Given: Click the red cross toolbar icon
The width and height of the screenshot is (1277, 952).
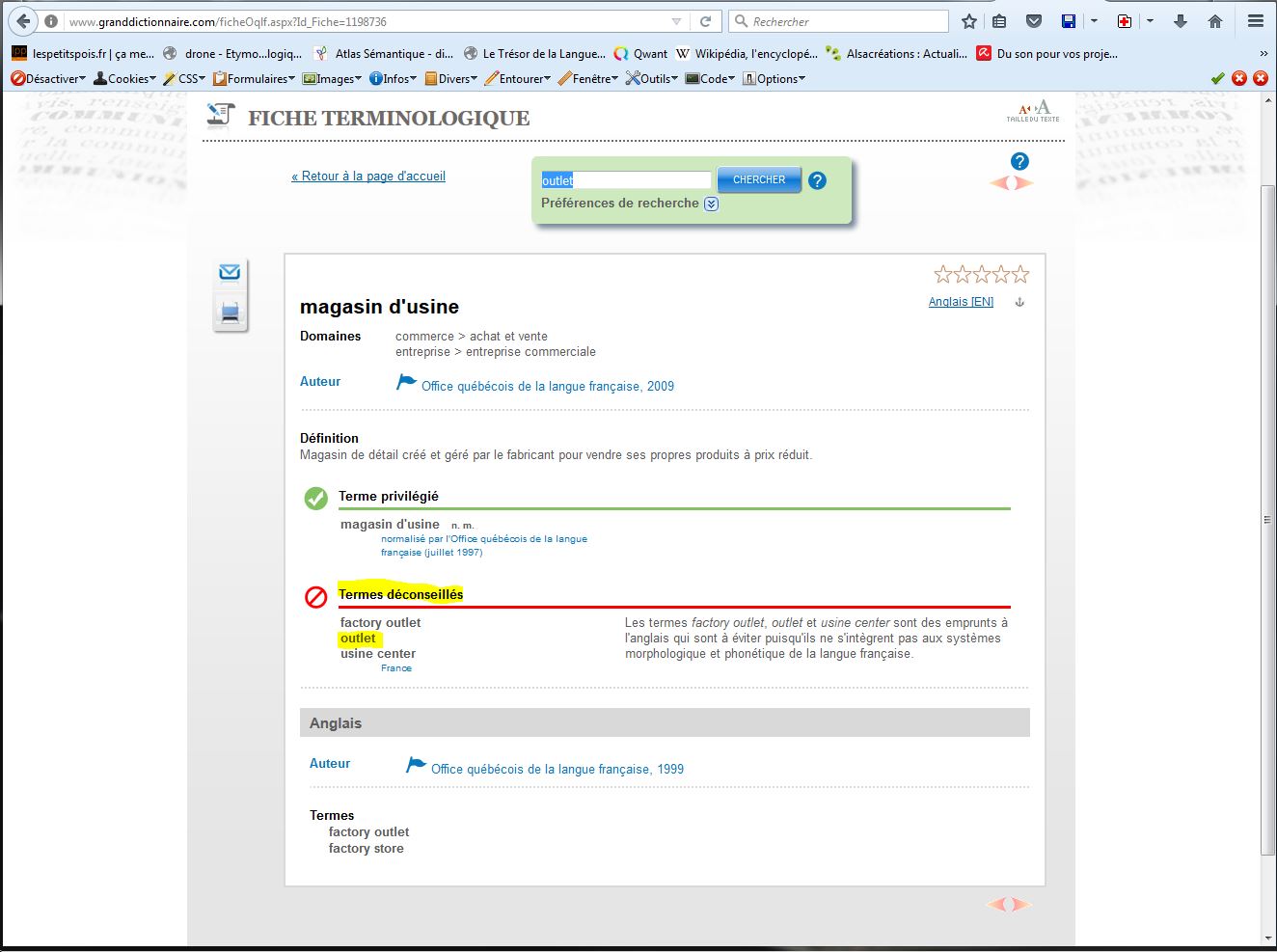Looking at the screenshot, I should (1125, 21).
